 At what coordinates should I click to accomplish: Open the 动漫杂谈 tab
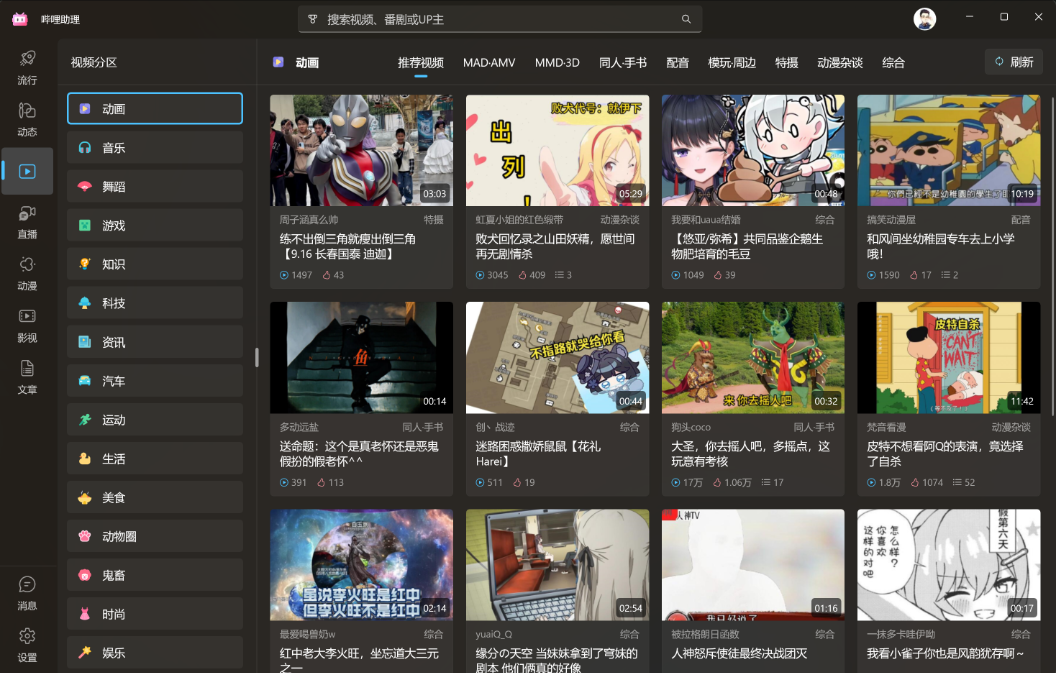pyautogui.click(x=838, y=62)
